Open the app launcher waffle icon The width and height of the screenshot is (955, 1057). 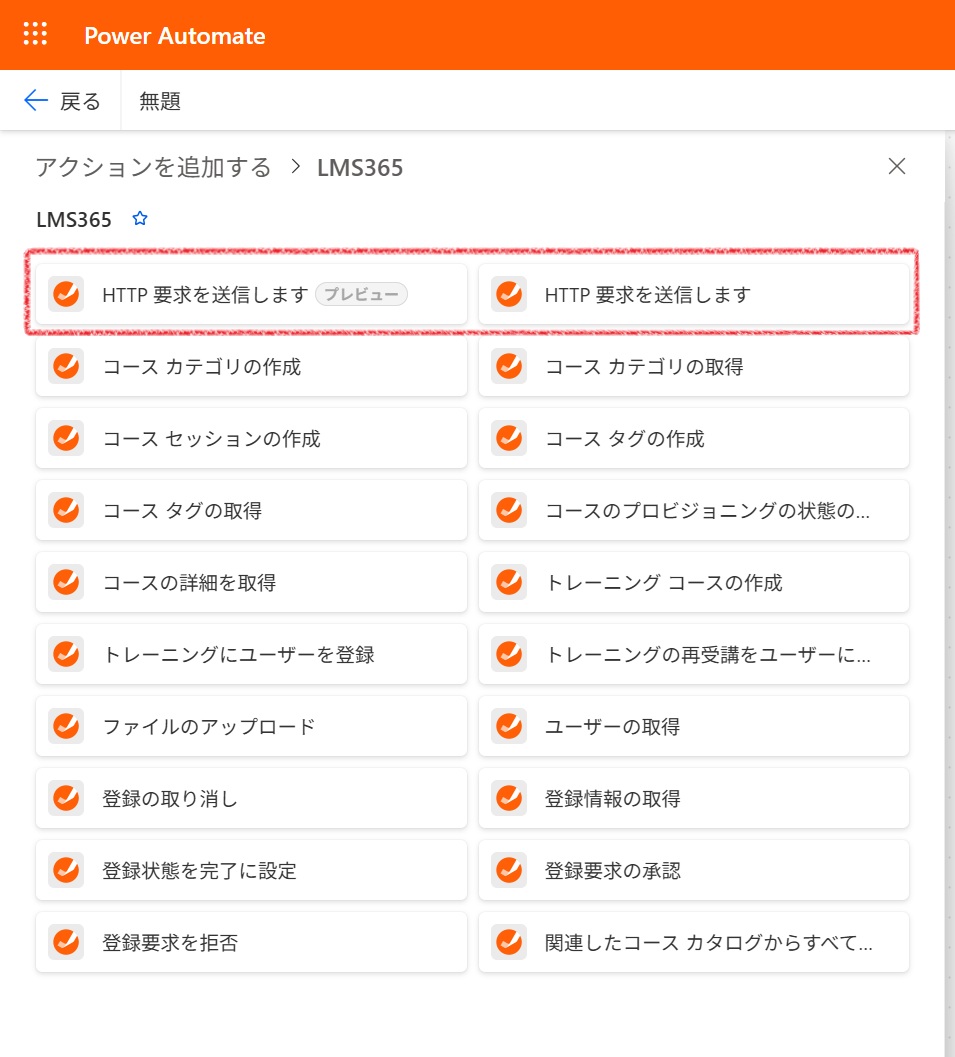coord(35,34)
